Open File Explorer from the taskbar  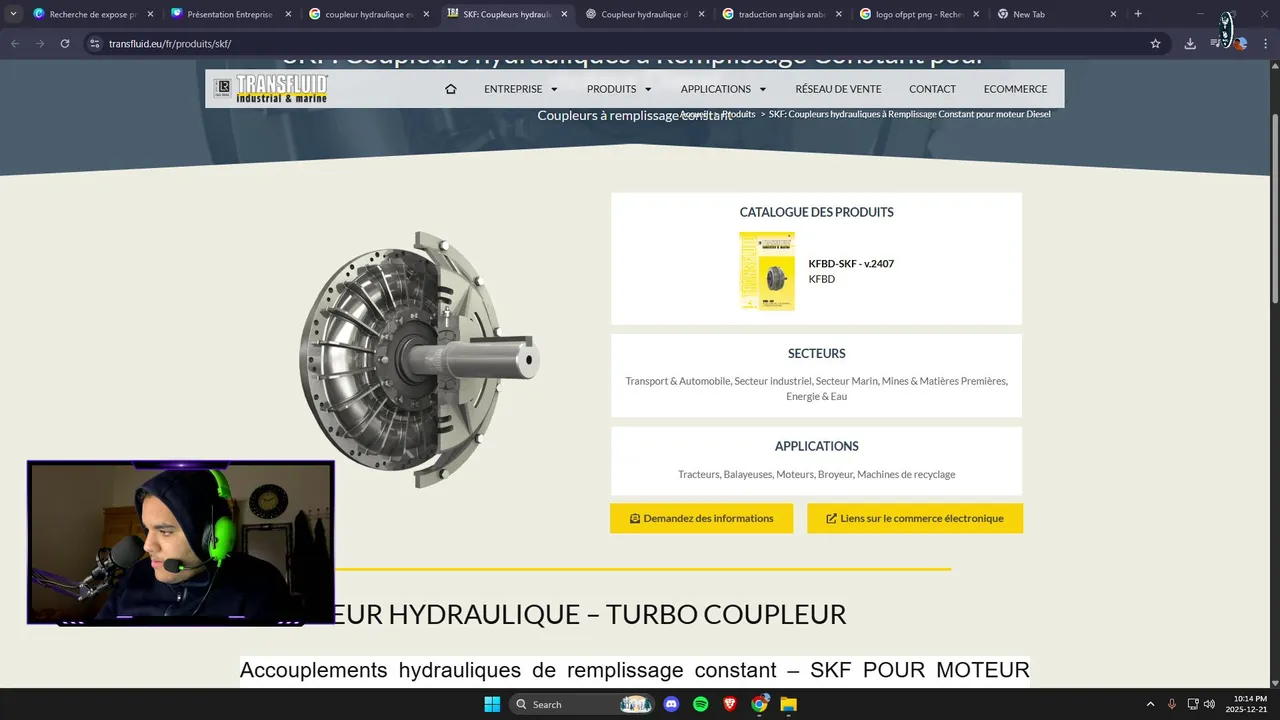coord(789,704)
